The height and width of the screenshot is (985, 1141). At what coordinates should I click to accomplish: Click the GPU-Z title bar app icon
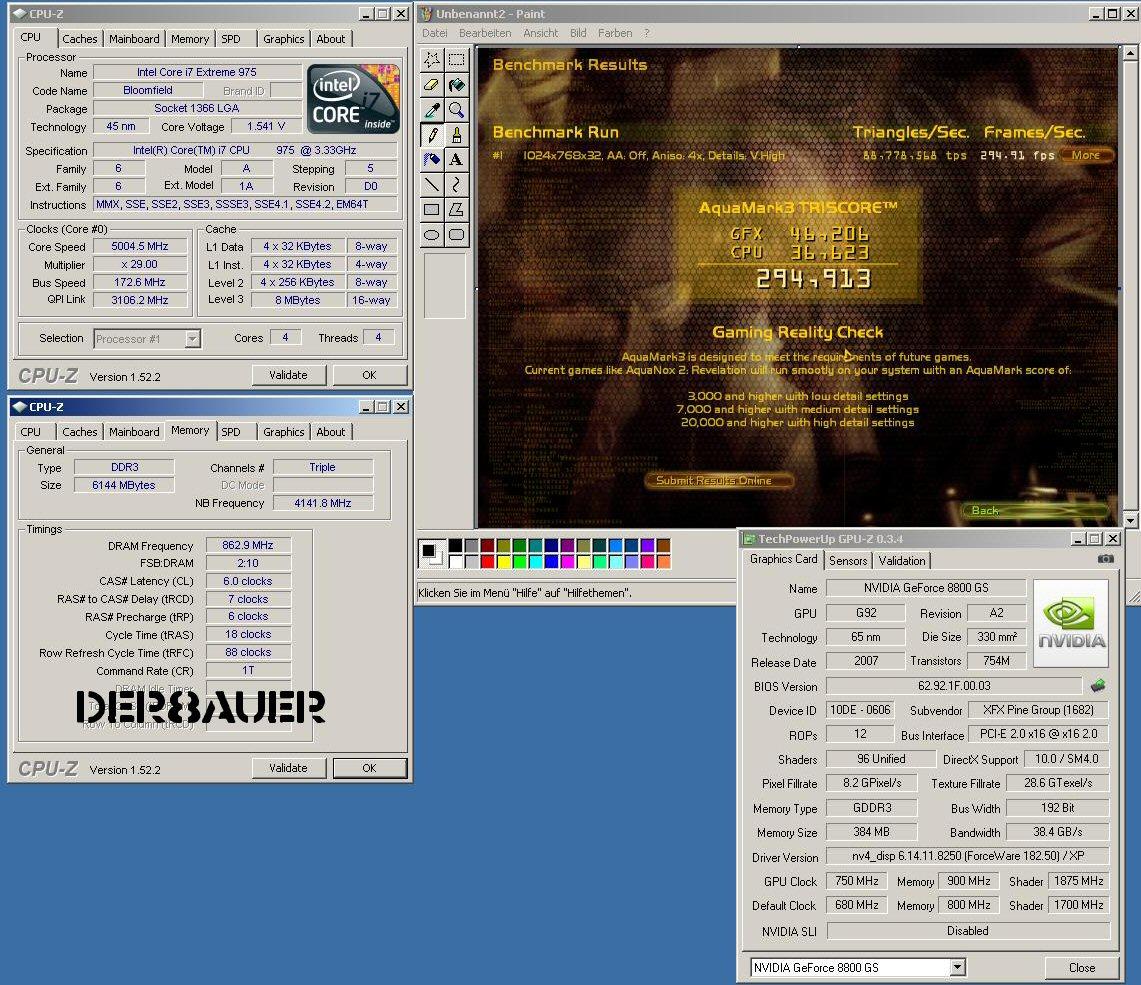pyautogui.click(x=748, y=538)
